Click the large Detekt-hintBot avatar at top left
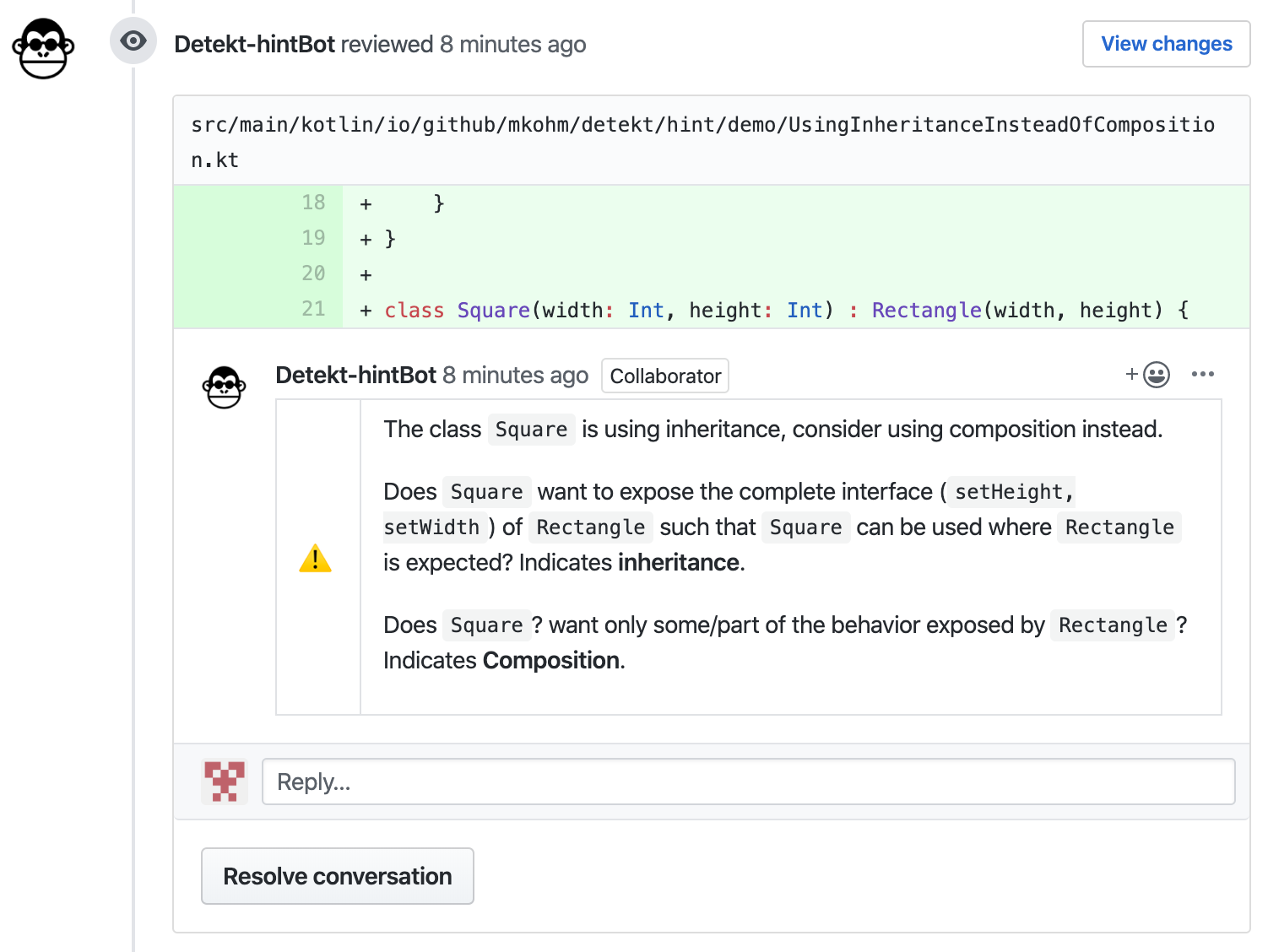Screen dimensions: 1268x952 click(43, 49)
